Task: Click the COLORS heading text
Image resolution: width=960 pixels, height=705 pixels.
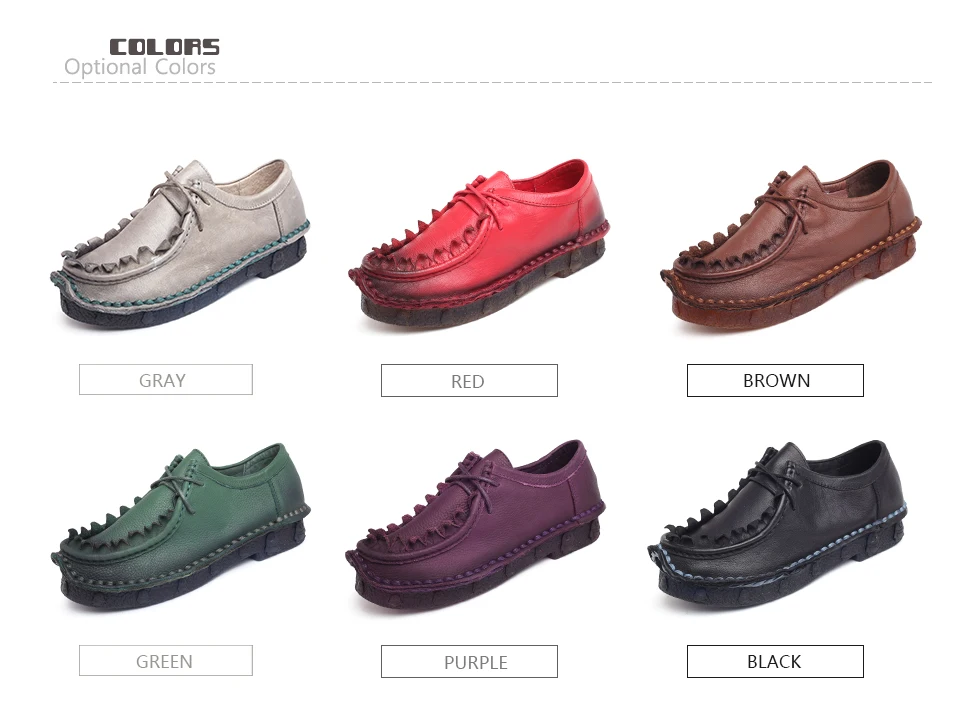Action: (x=164, y=47)
